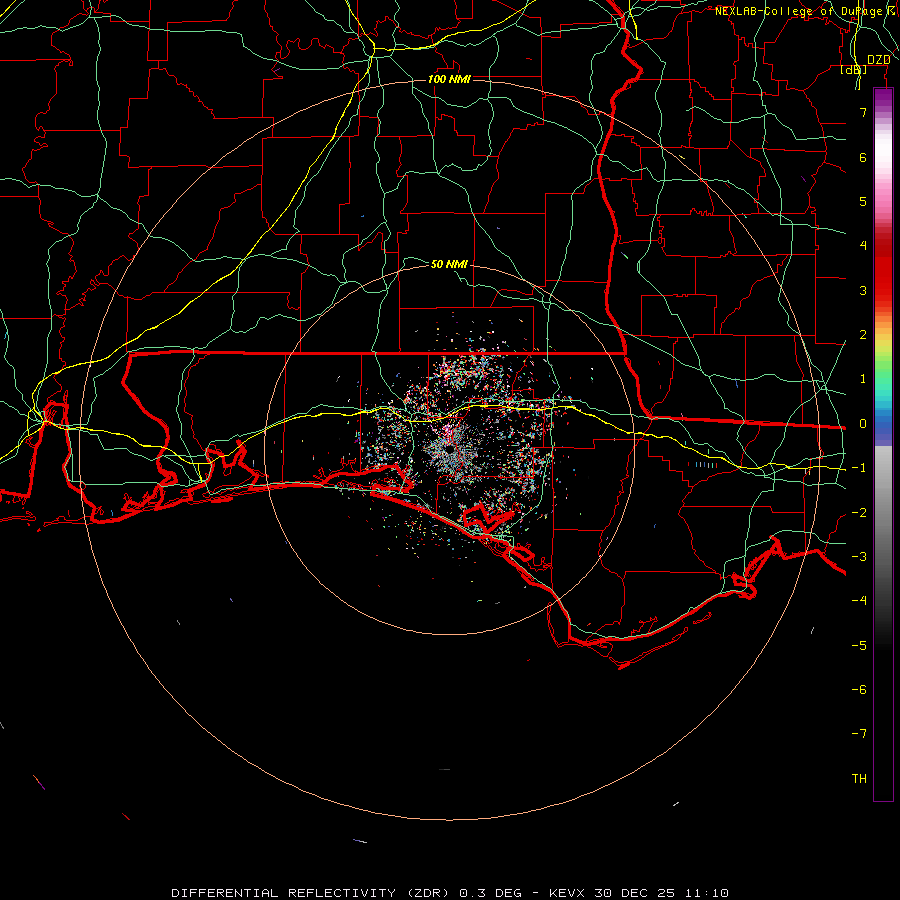Select the -3 dB tick label
900x900 pixels.
point(859,557)
